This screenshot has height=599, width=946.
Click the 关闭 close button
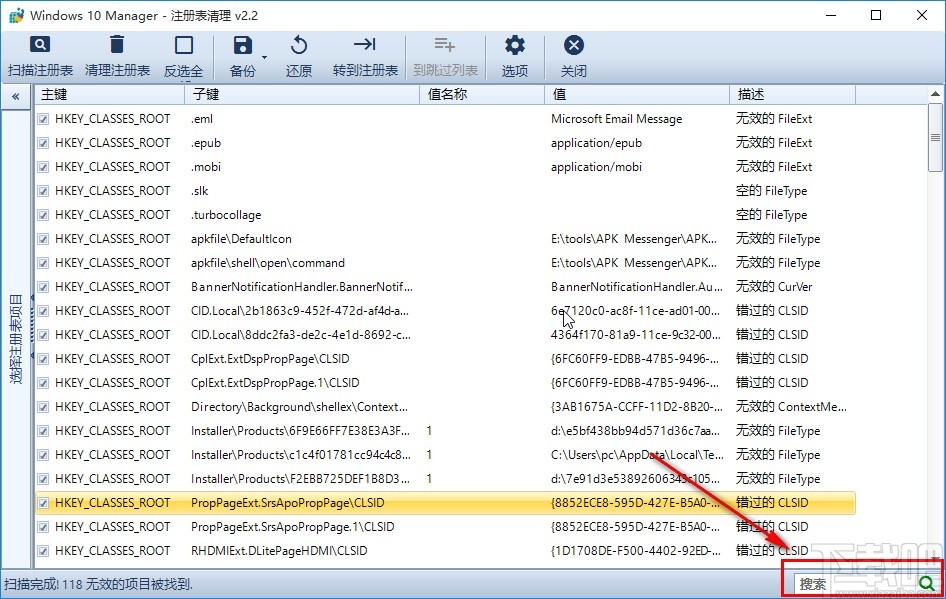[x=573, y=44]
